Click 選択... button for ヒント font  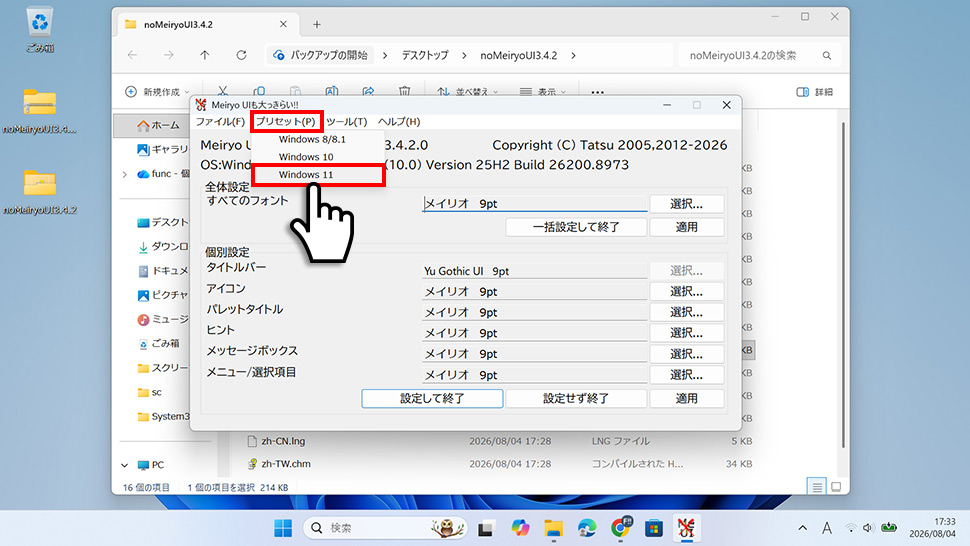[686, 333]
